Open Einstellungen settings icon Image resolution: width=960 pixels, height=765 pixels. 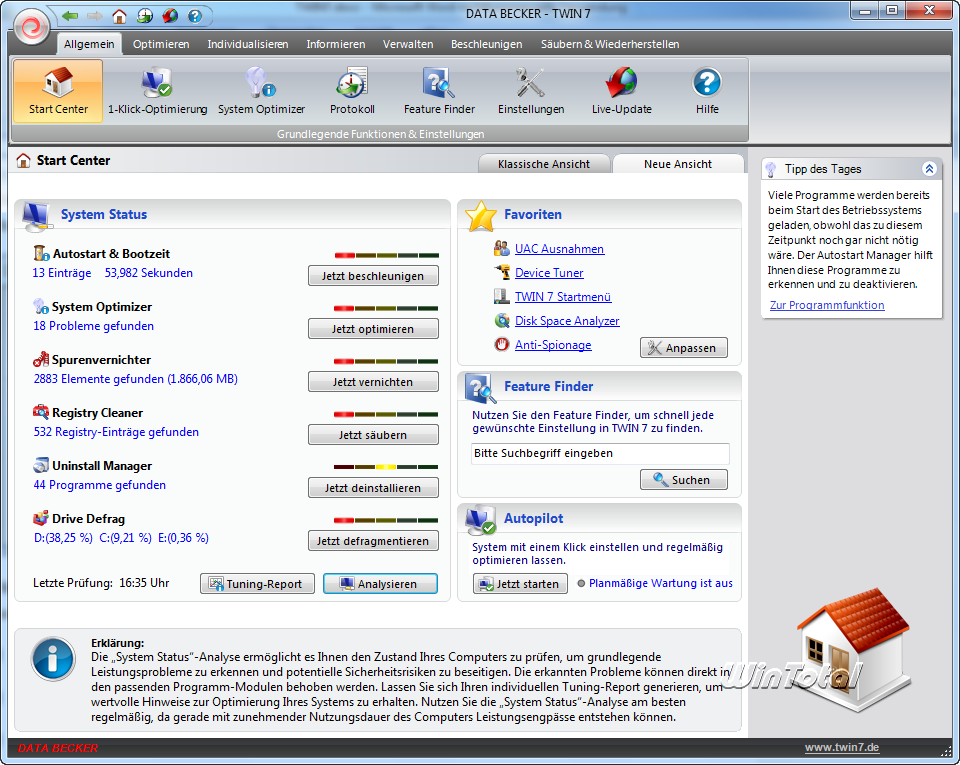point(531,91)
